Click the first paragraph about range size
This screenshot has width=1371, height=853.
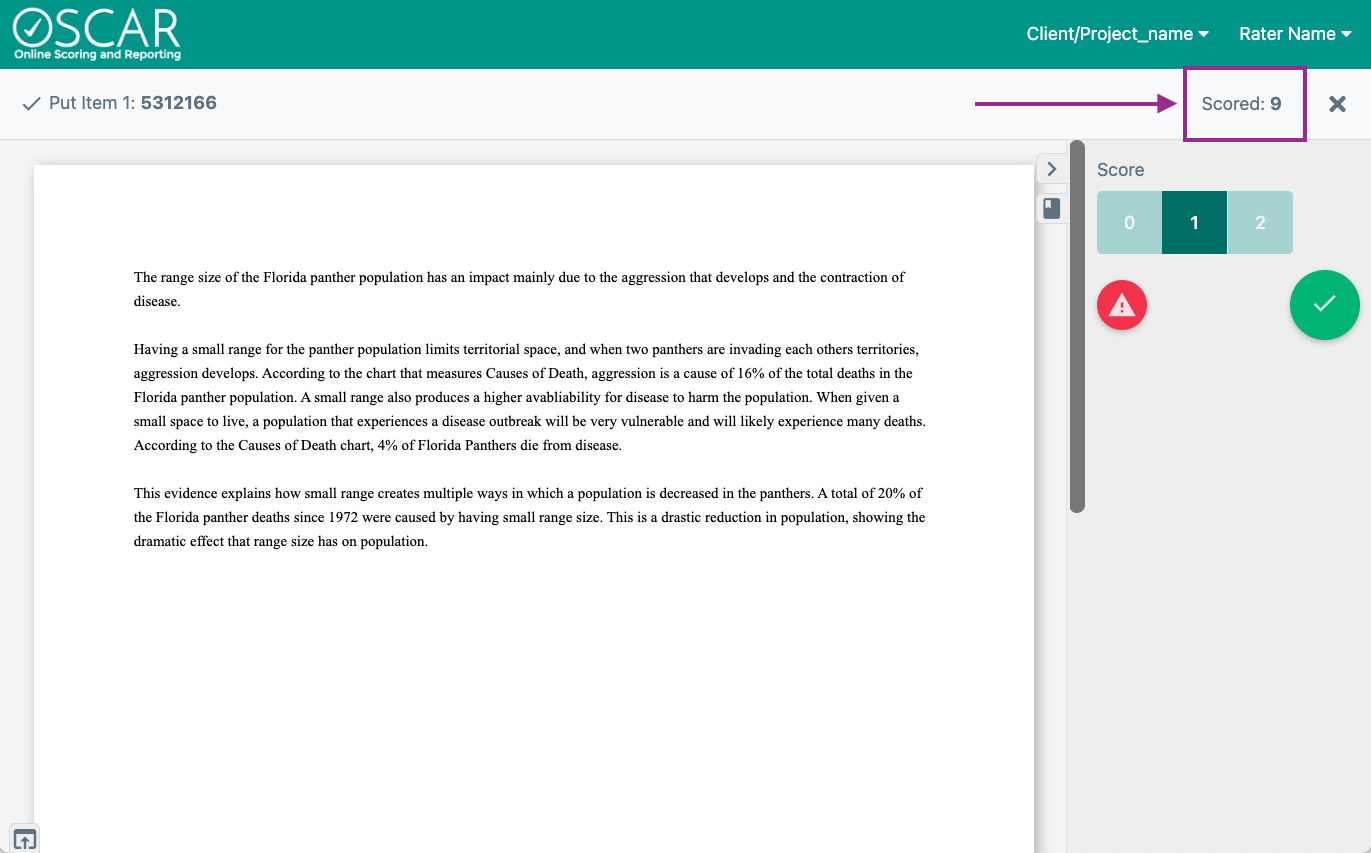[519, 289]
